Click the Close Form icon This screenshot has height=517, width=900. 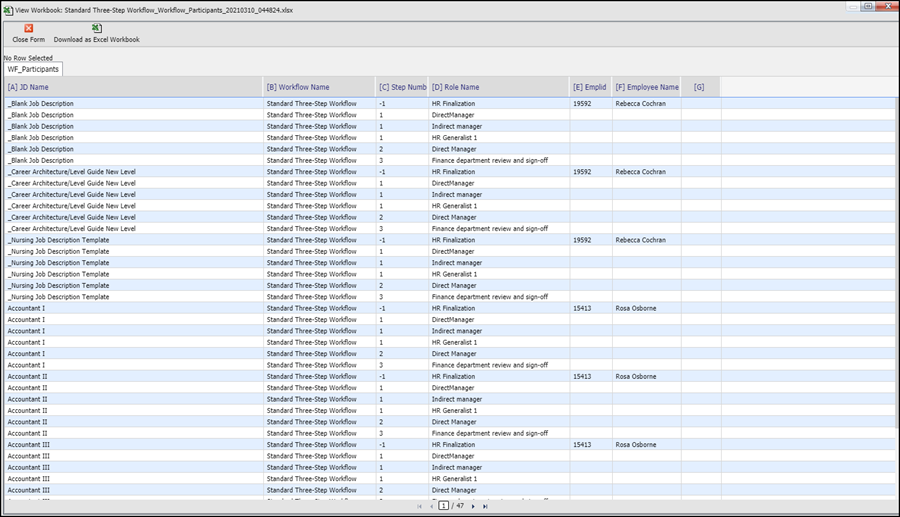coord(29,28)
